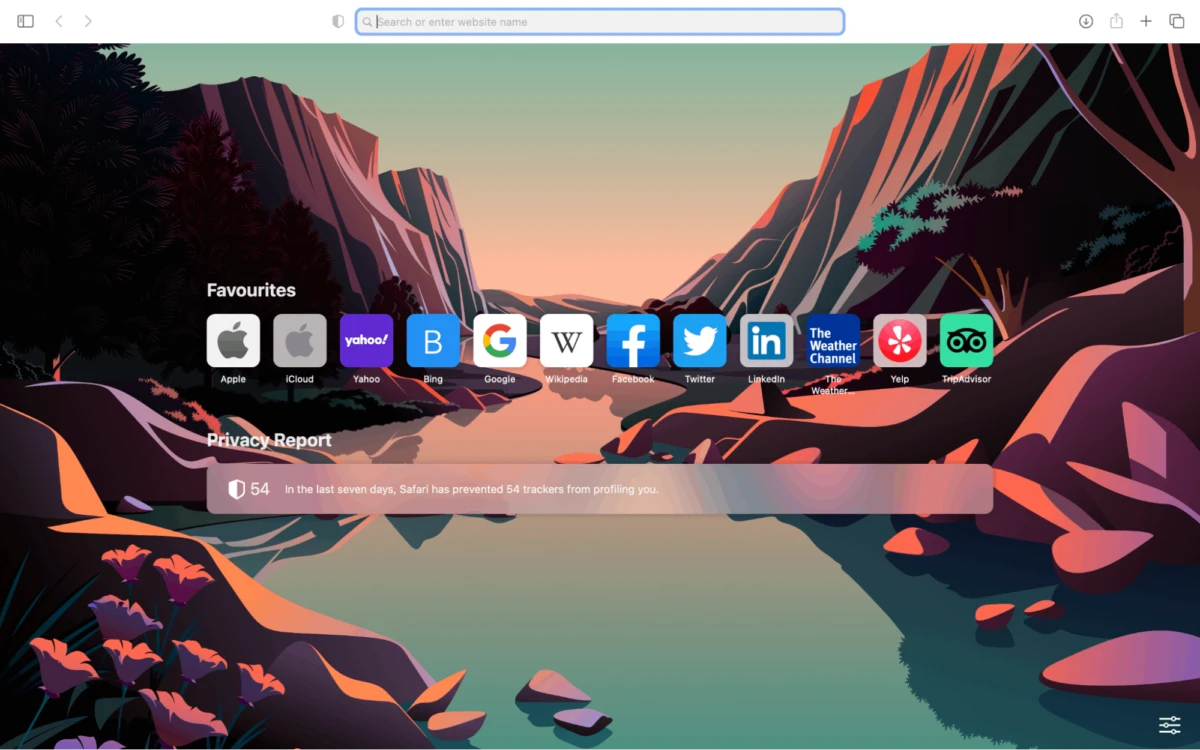The image size is (1200, 750).
Task: Add a new tab
Action: tap(1146, 21)
